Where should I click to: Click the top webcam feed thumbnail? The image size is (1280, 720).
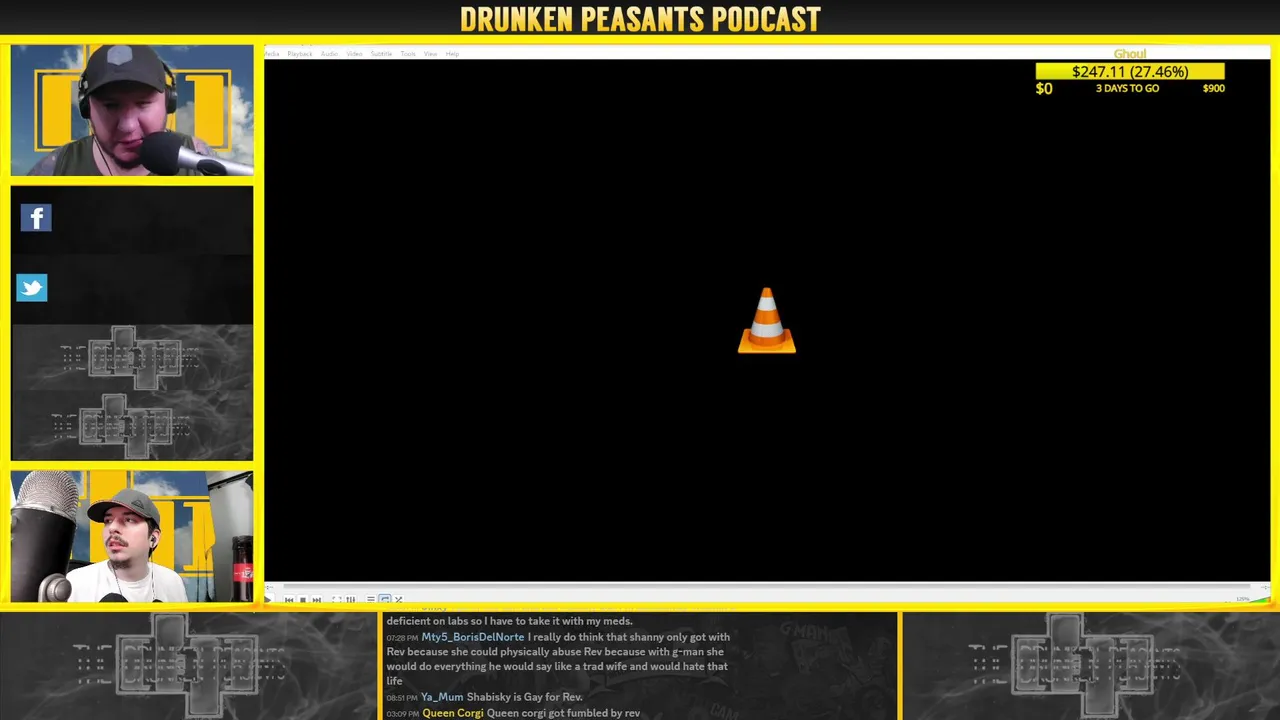pos(132,110)
